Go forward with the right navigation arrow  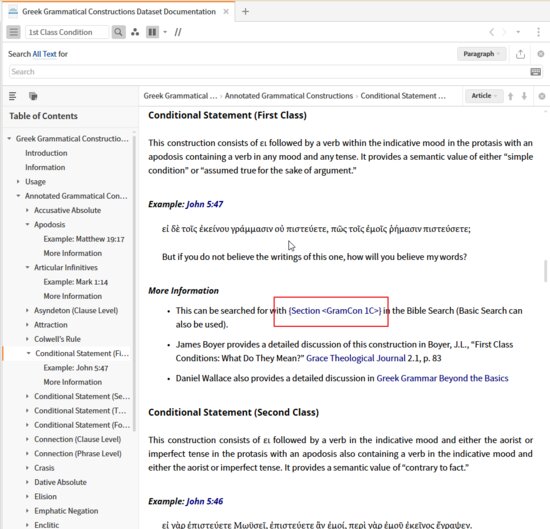504,32
